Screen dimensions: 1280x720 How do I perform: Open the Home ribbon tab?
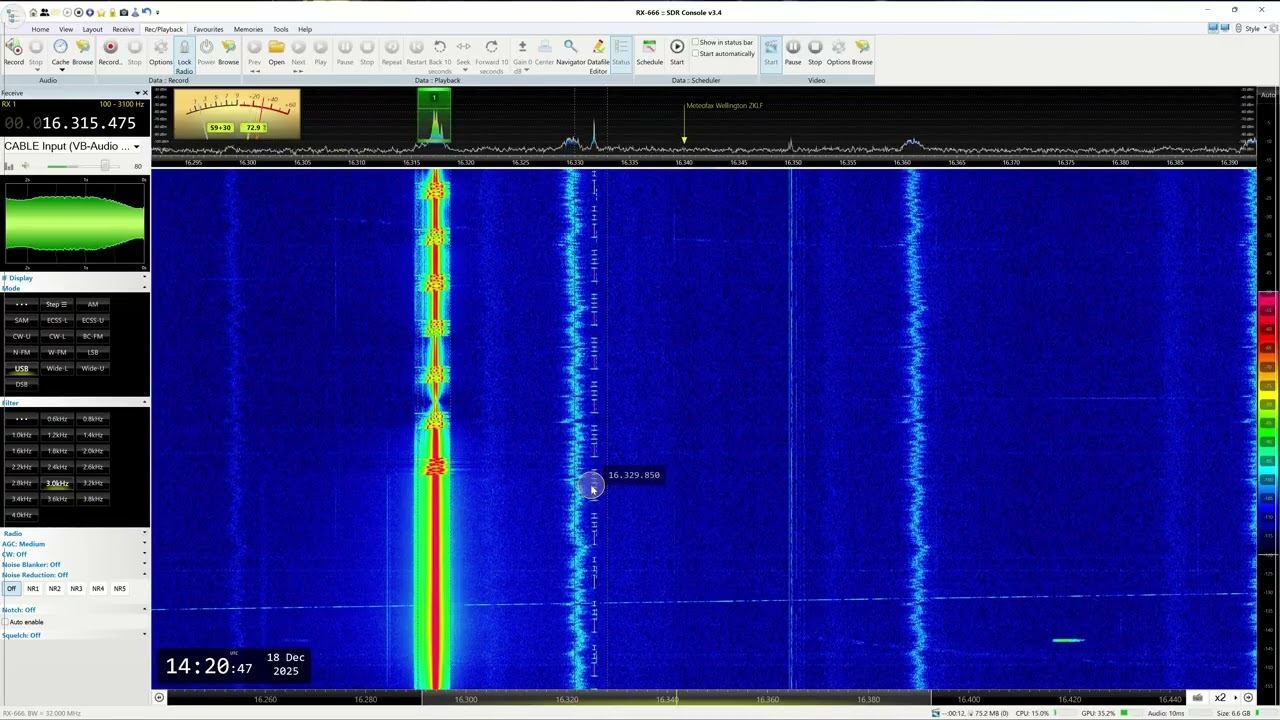(x=40, y=29)
